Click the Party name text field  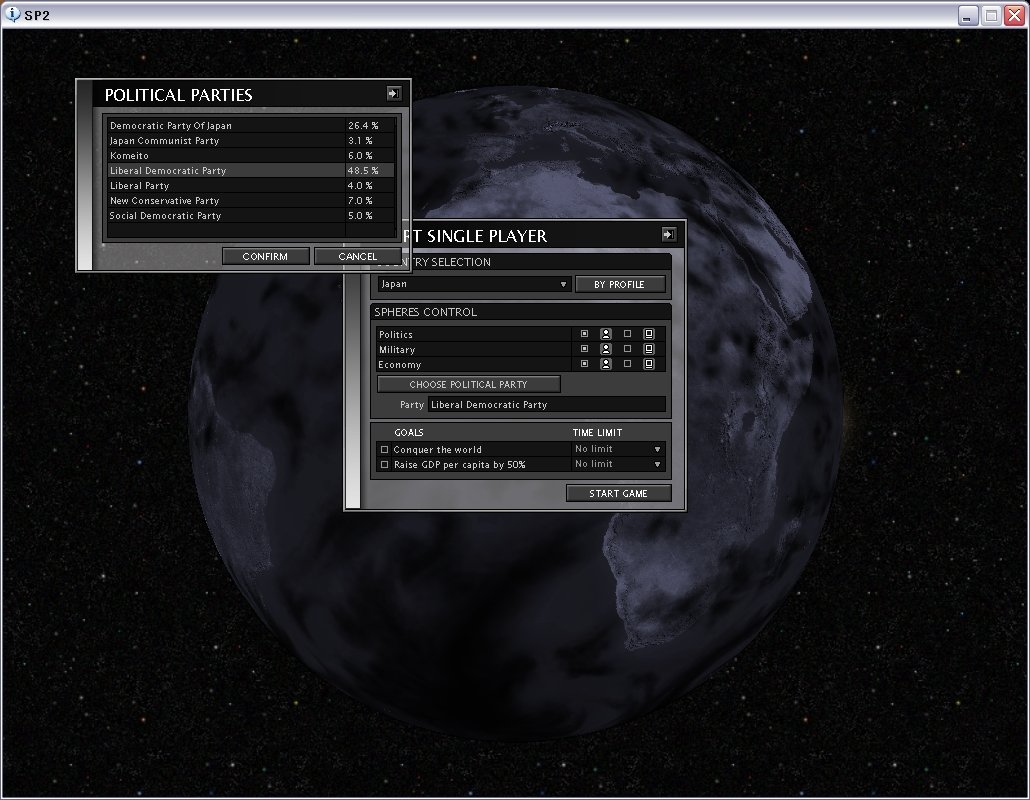click(545, 405)
